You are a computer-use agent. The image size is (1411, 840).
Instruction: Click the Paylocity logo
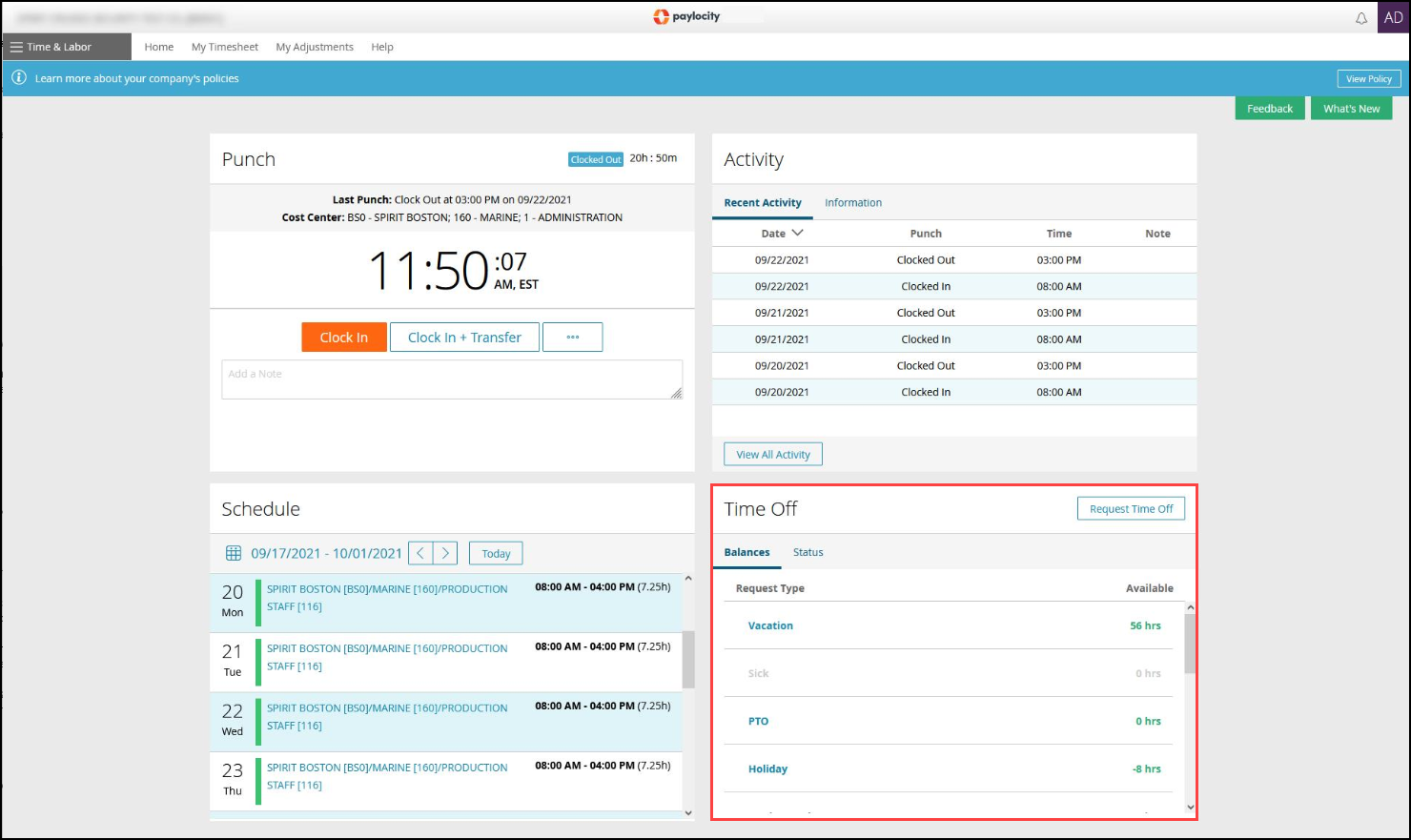point(686,16)
